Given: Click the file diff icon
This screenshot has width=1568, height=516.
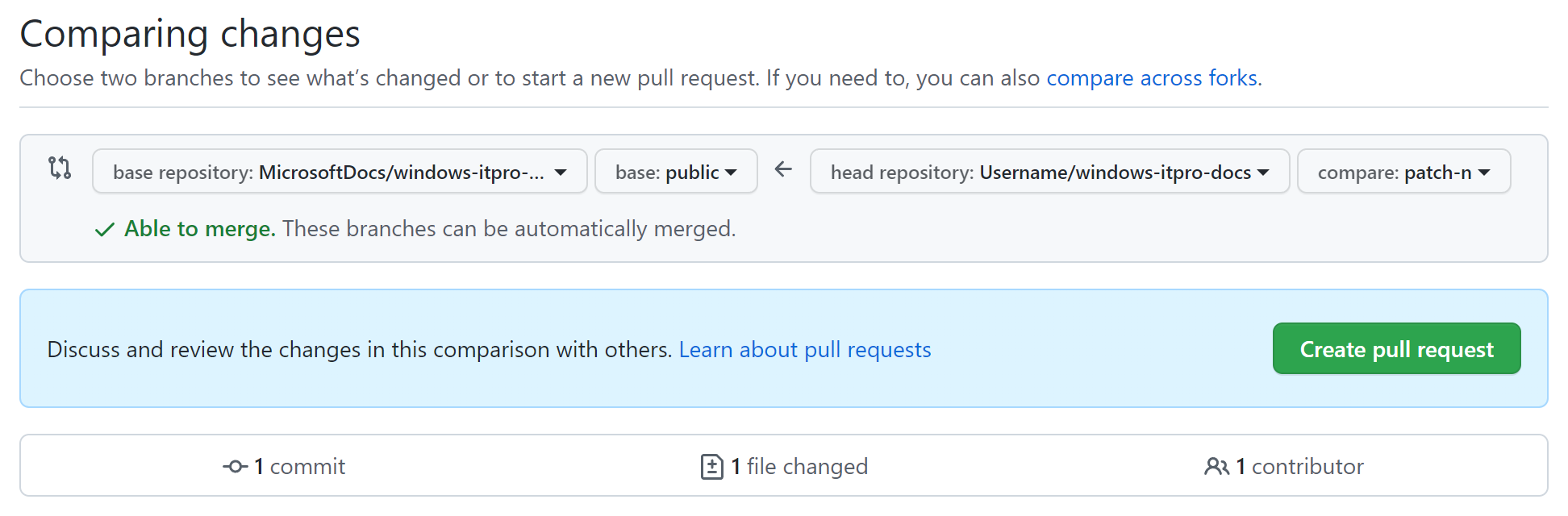Looking at the screenshot, I should click(712, 467).
